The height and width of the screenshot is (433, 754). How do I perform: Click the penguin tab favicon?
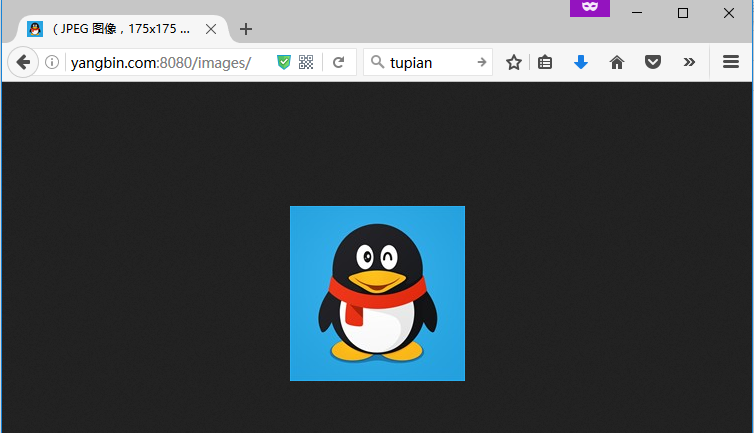click(35, 29)
